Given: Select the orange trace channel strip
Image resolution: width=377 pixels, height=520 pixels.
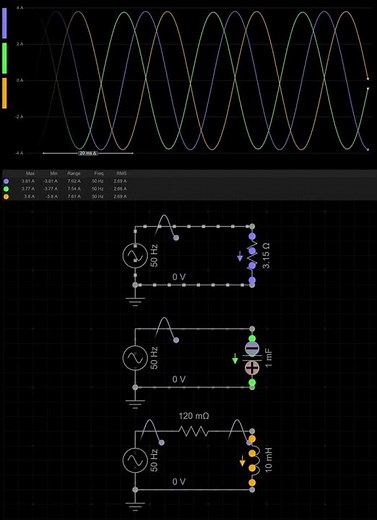Looking at the screenshot, I should point(4,93).
